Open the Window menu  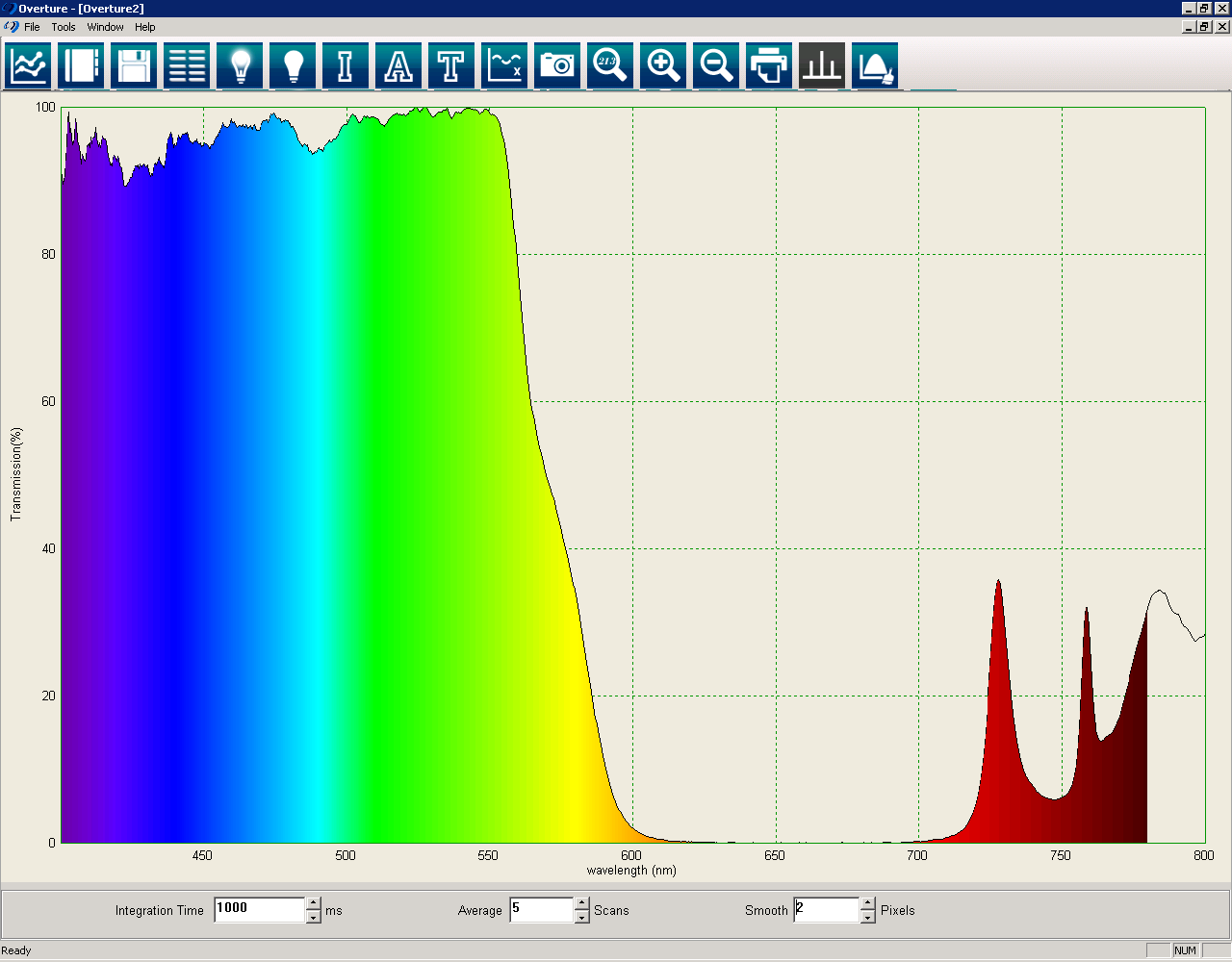point(105,27)
